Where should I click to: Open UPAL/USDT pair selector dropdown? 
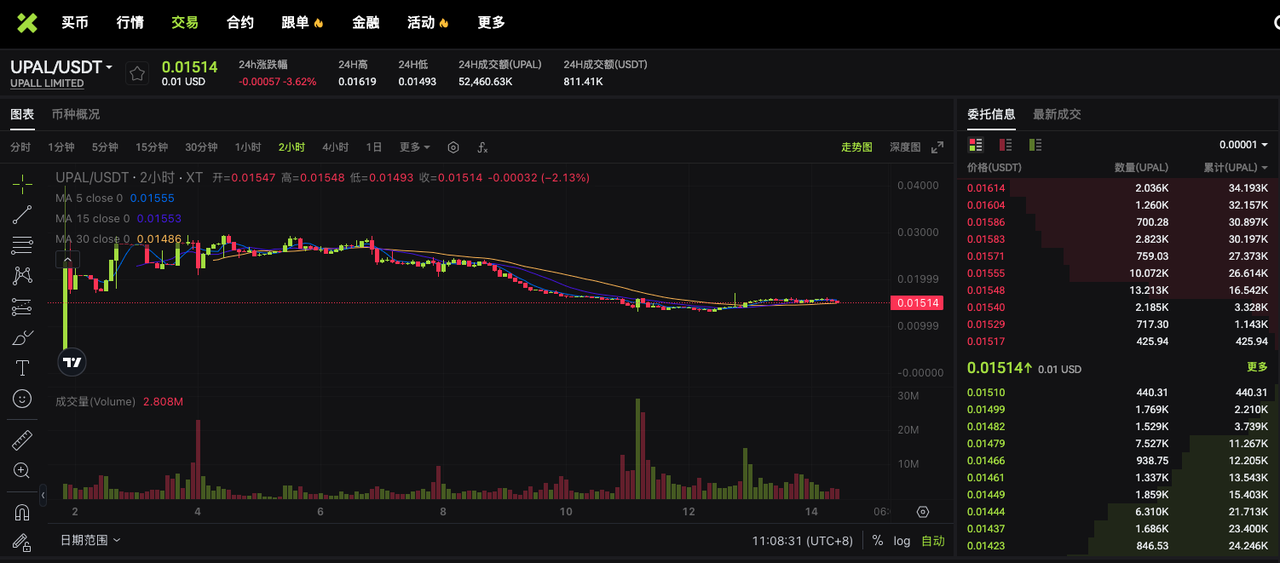pos(61,67)
